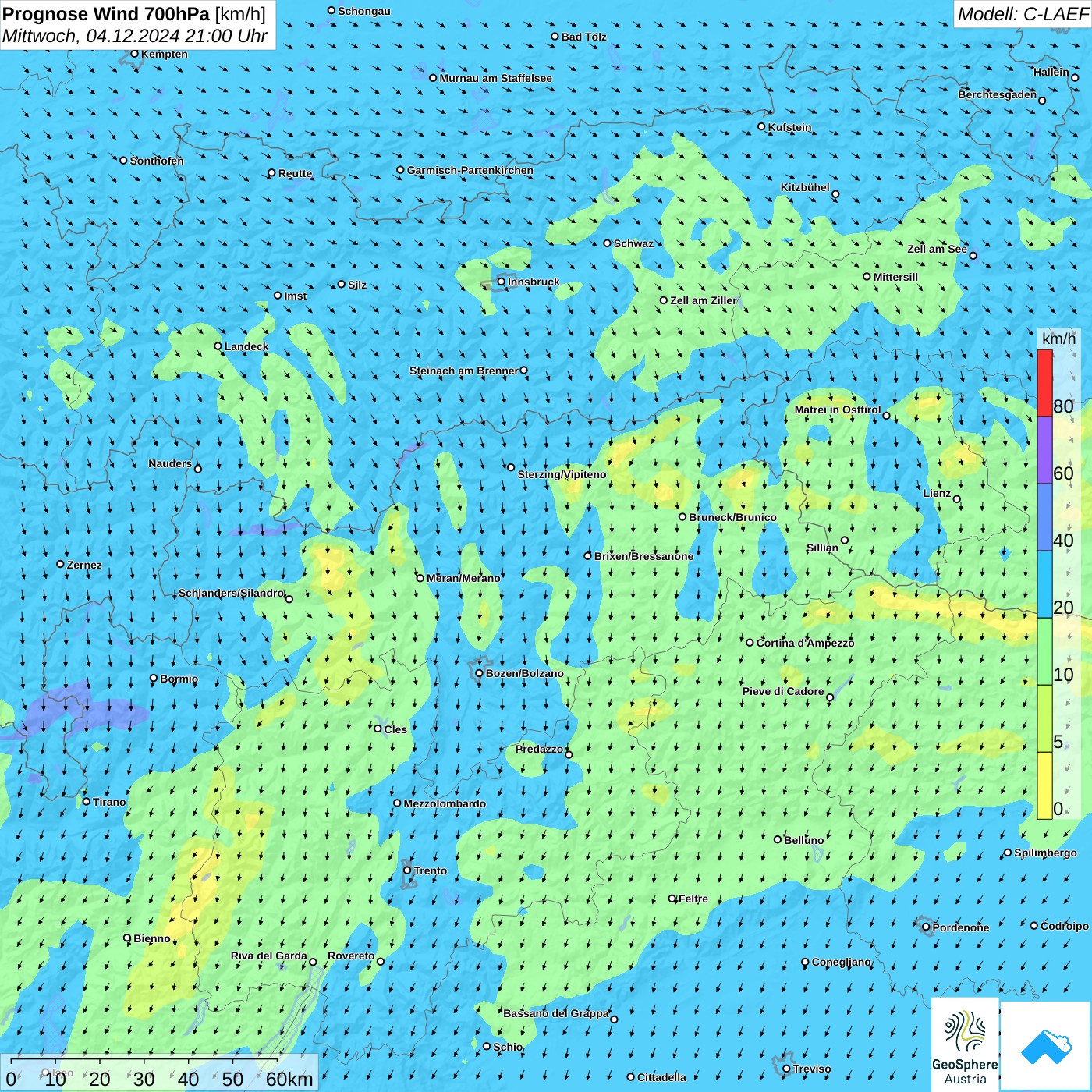Click the Imst label

pyautogui.click(x=296, y=296)
